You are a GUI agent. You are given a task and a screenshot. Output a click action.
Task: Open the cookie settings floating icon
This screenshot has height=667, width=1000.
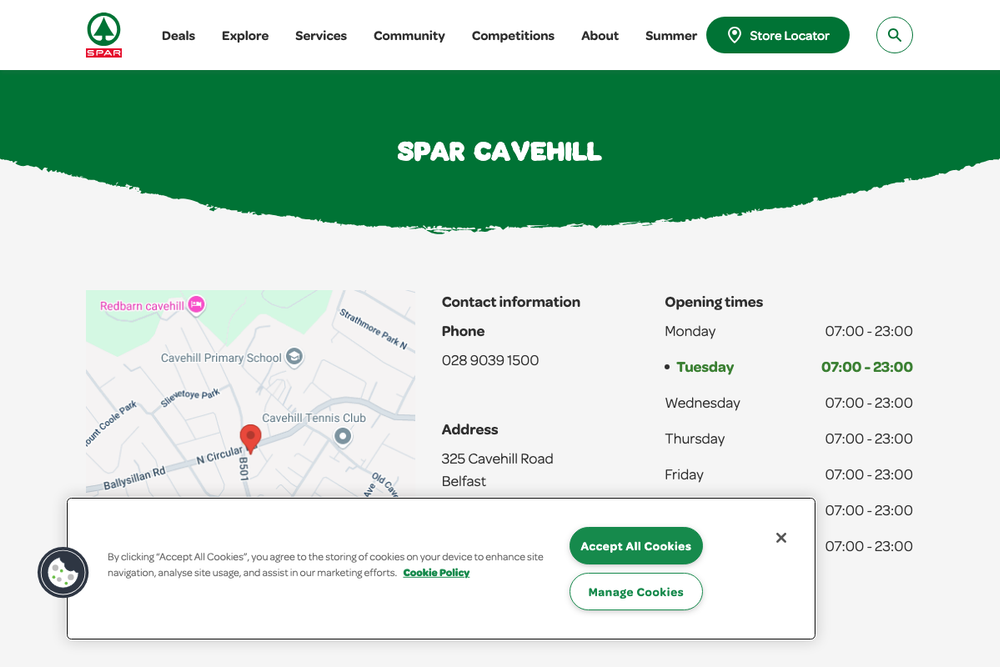(x=62, y=572)
